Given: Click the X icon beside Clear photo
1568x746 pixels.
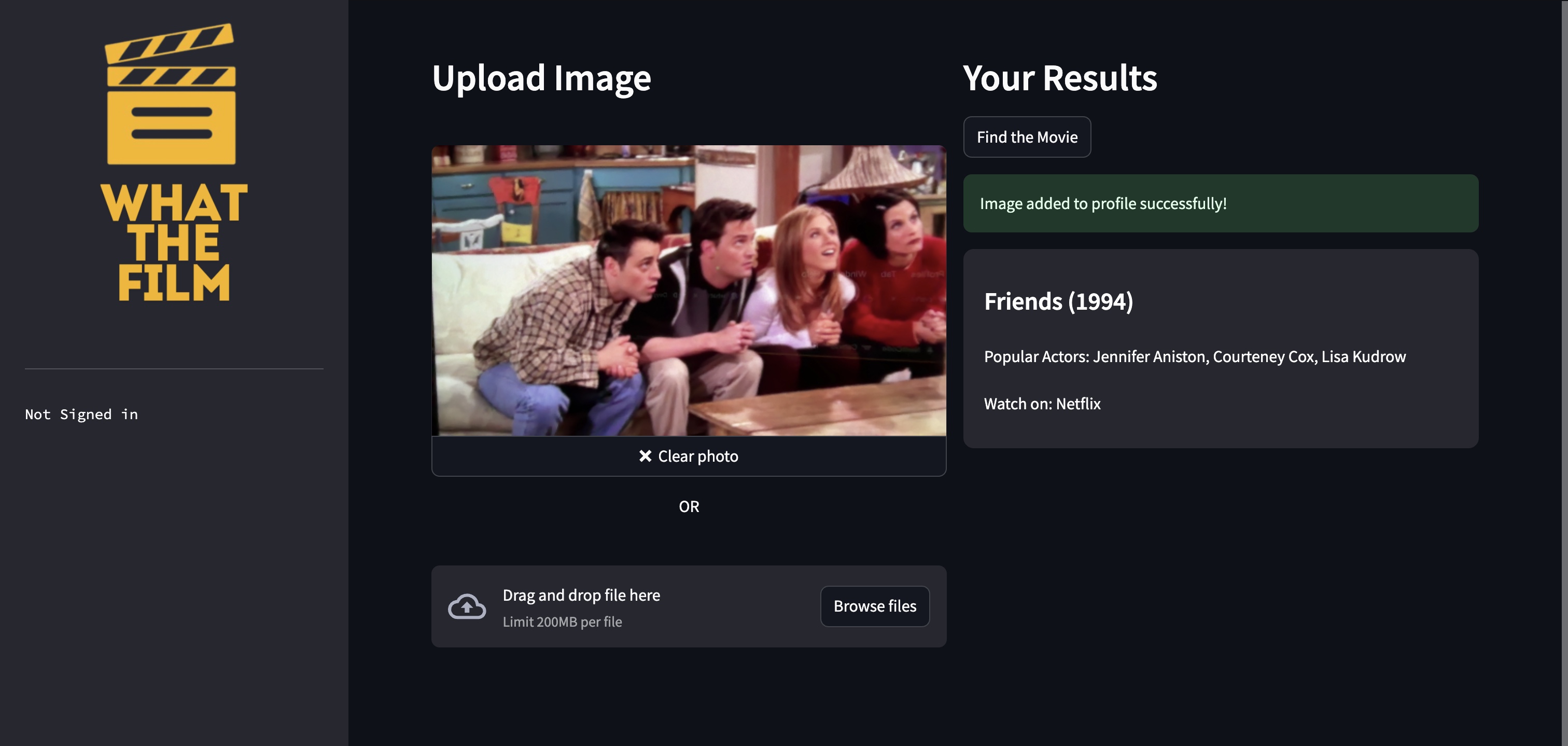Looking at the screenshot, I should pos(645,456).
